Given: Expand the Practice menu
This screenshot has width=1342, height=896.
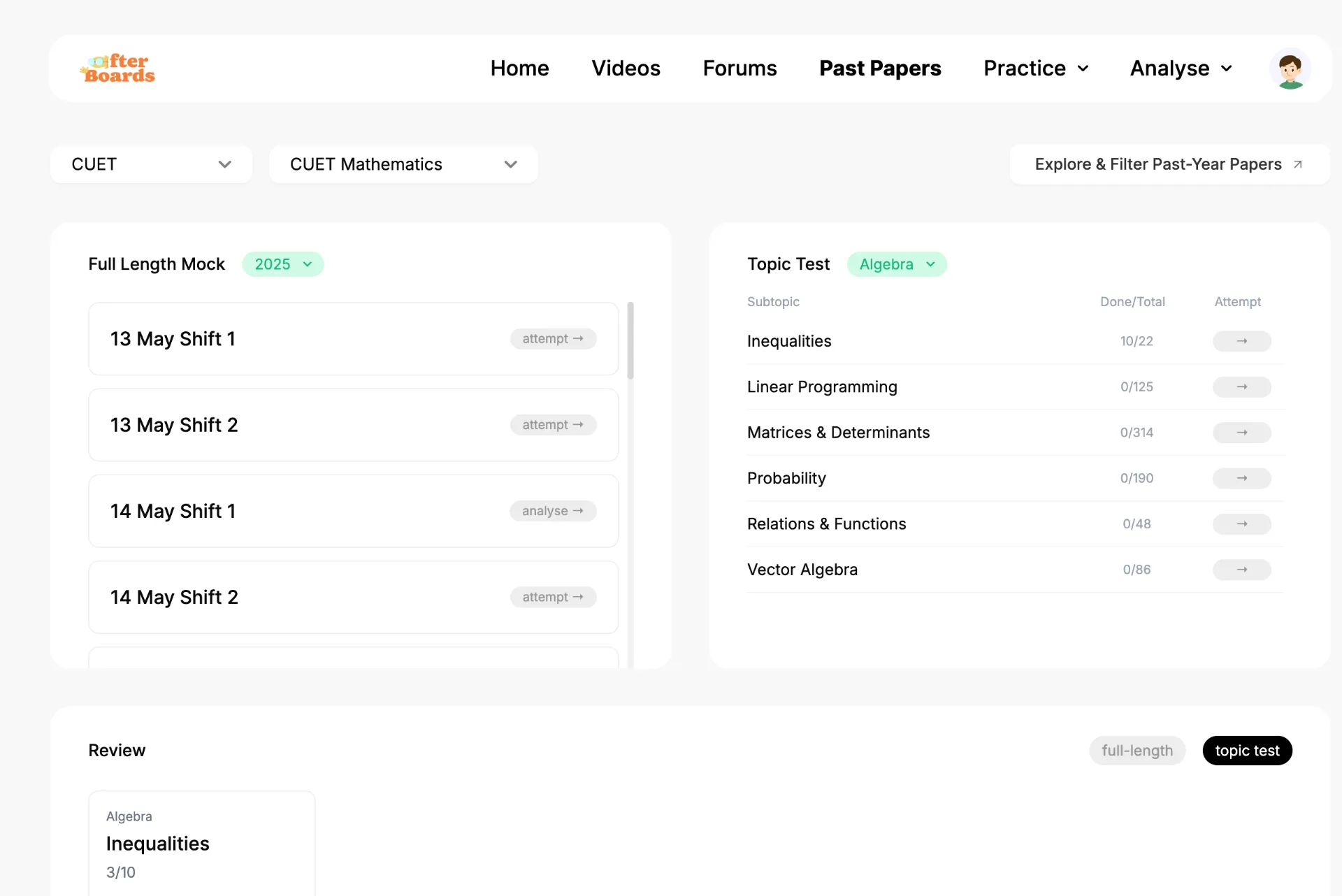Looking at the screenshot, I should [x=1036, y=68].
